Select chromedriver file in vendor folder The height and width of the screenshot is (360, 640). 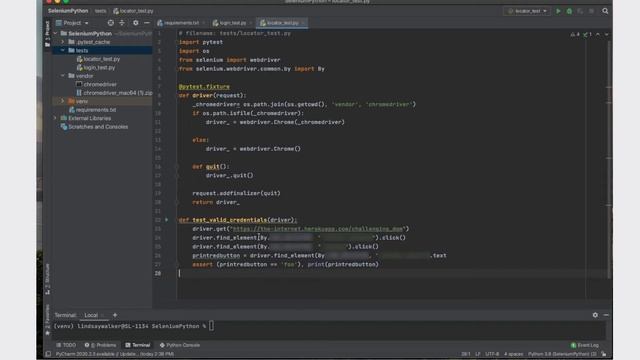(96, 84)
